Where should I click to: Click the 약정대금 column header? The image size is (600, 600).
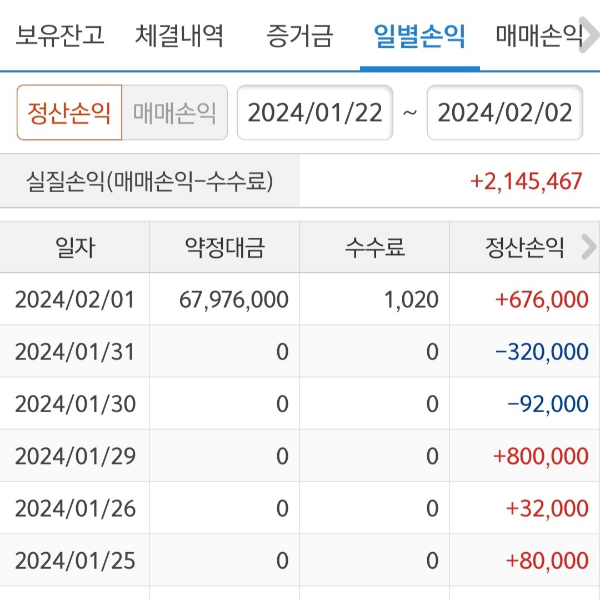224,247
